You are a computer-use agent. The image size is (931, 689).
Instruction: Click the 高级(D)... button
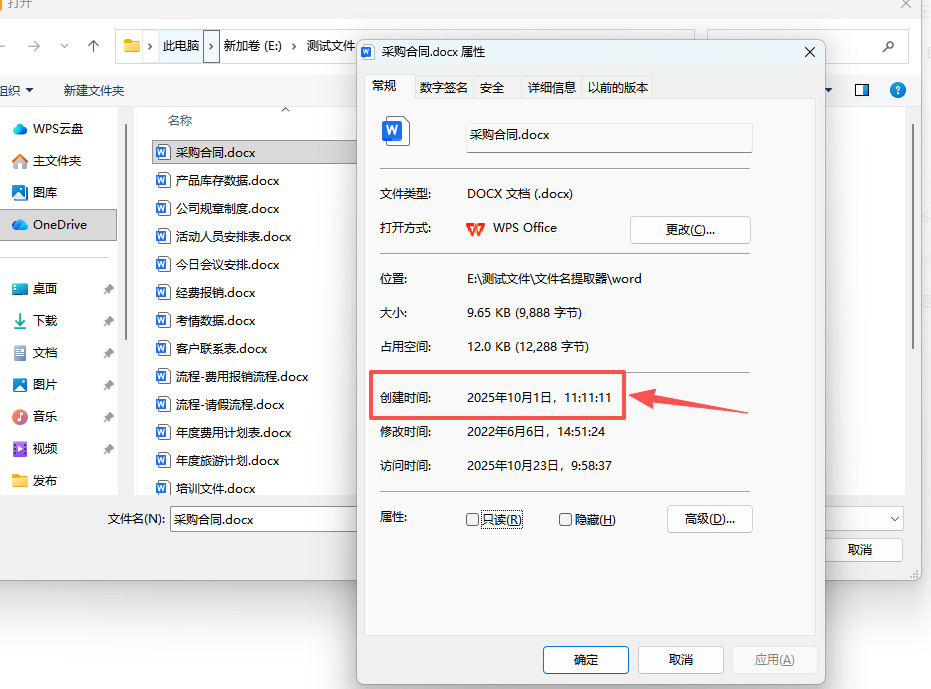(710, 519)
